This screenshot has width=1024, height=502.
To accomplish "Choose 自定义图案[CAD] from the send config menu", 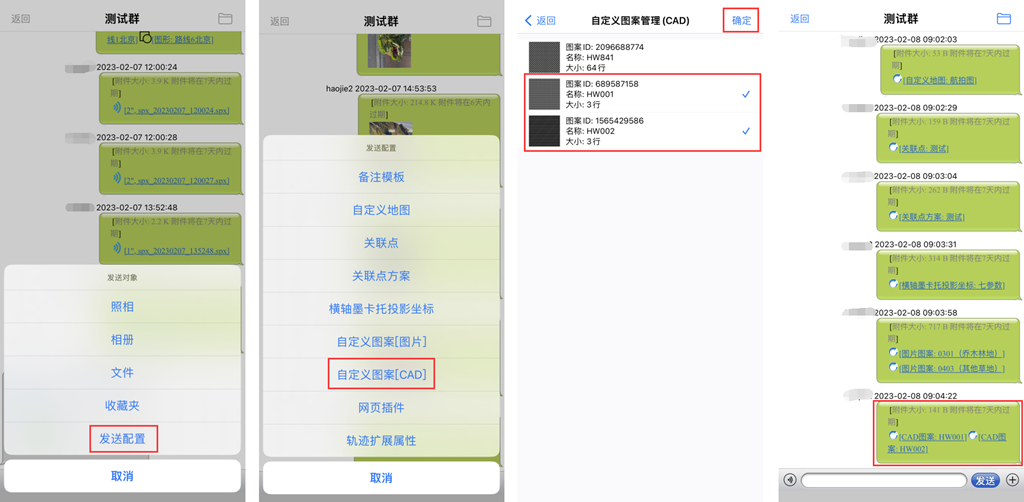I will click(381, 374).
